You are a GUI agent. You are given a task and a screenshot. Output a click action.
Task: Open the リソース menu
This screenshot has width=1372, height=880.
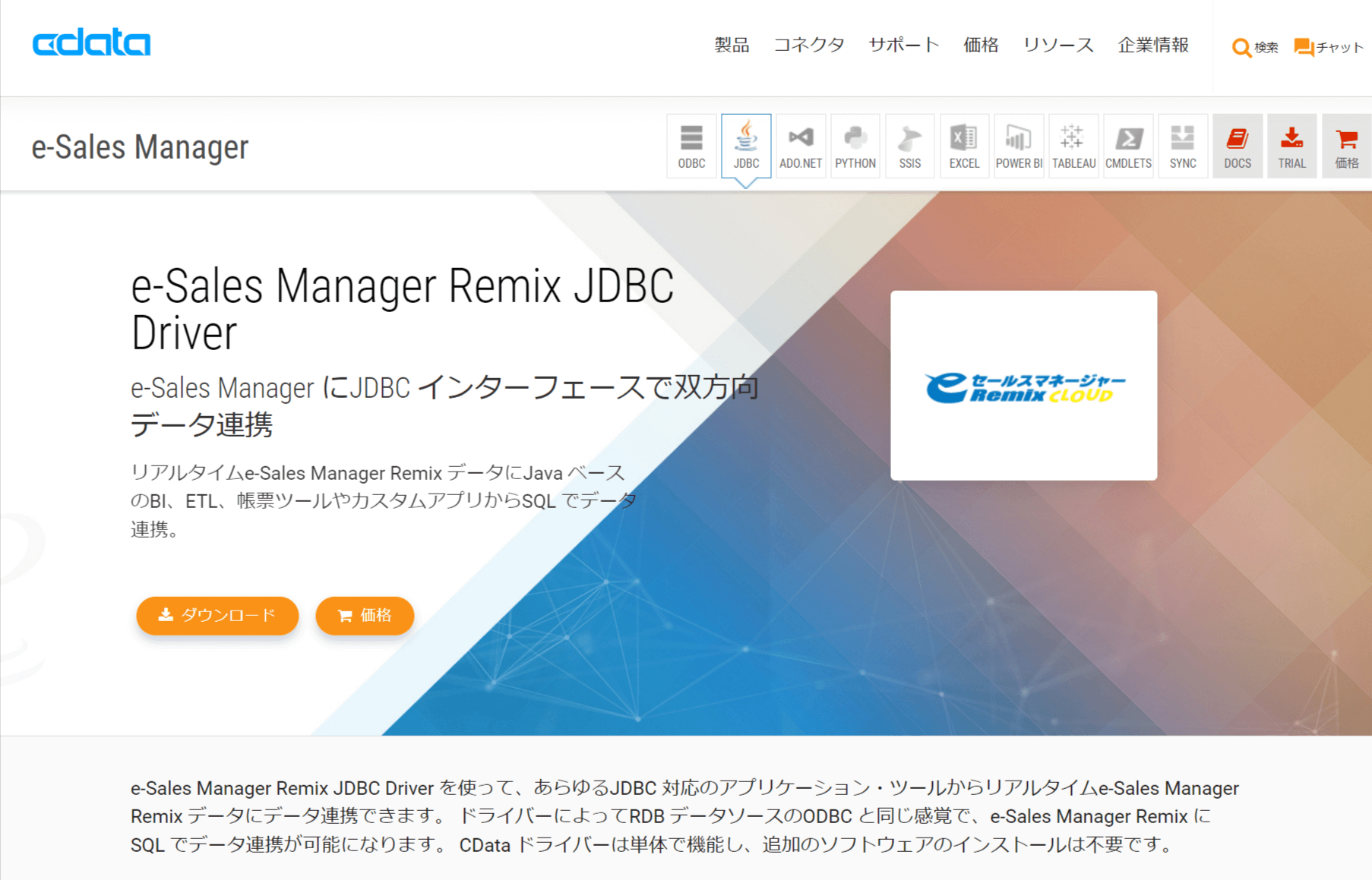pos(1058,46)
